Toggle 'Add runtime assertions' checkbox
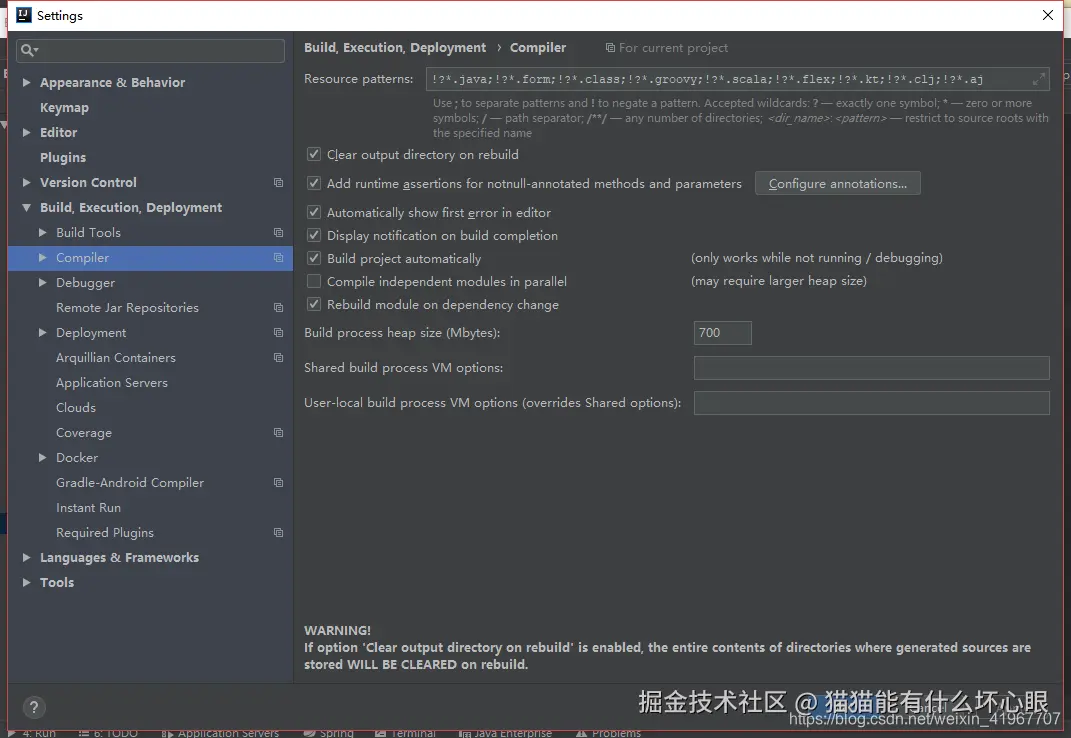Image resolution: width=1071 pixels, height=738 pixels. click(x=314, y=183)
